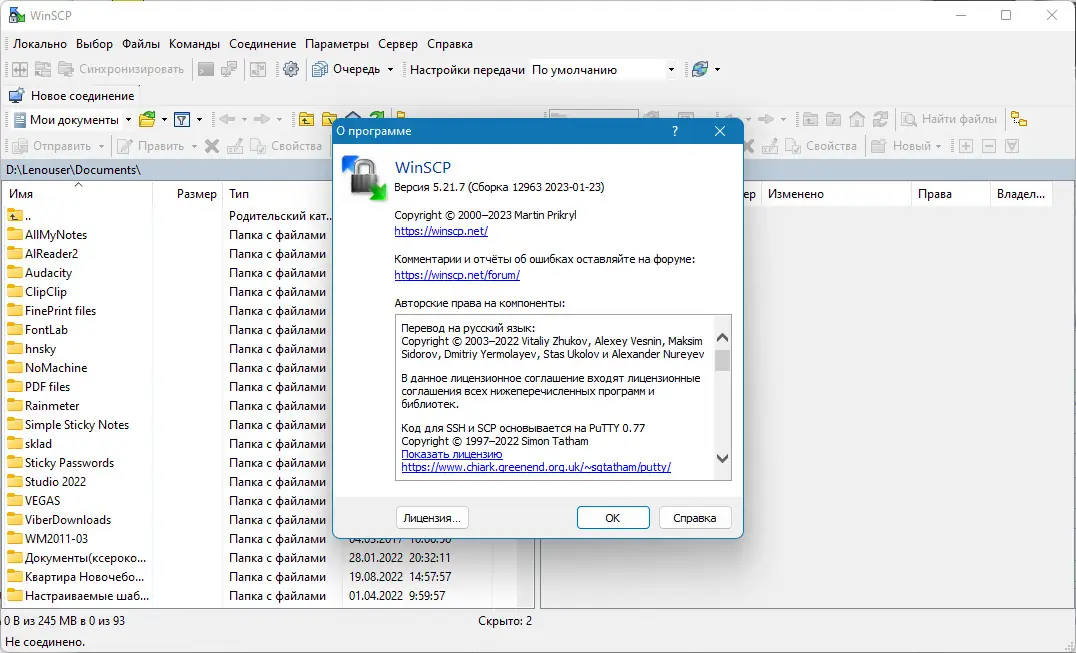Click the Filter funnel icon in local panel
The height and width of the screenshot is (653, 1076).
pyautogui.click(x=182, y=119)
